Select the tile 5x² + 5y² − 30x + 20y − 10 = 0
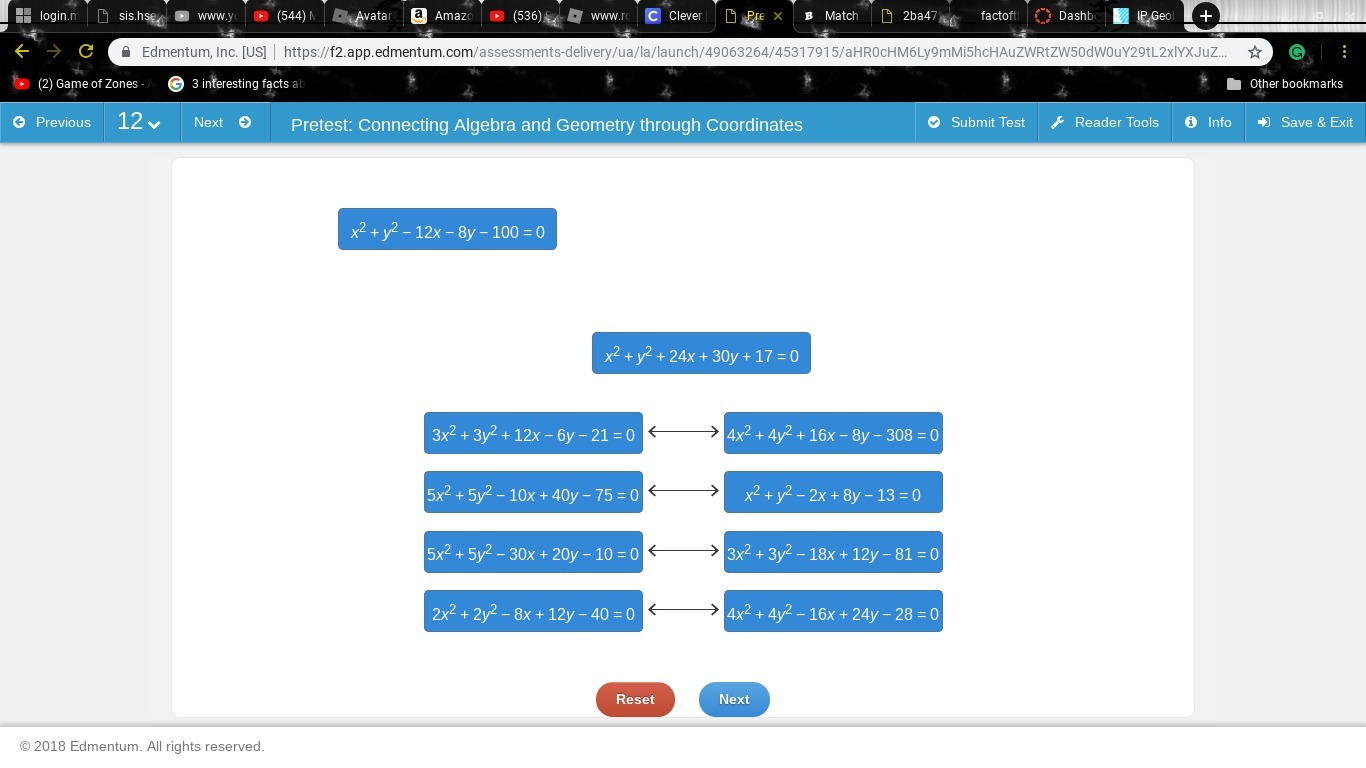This screenshot has width=1366, height=768. [533, 552]
